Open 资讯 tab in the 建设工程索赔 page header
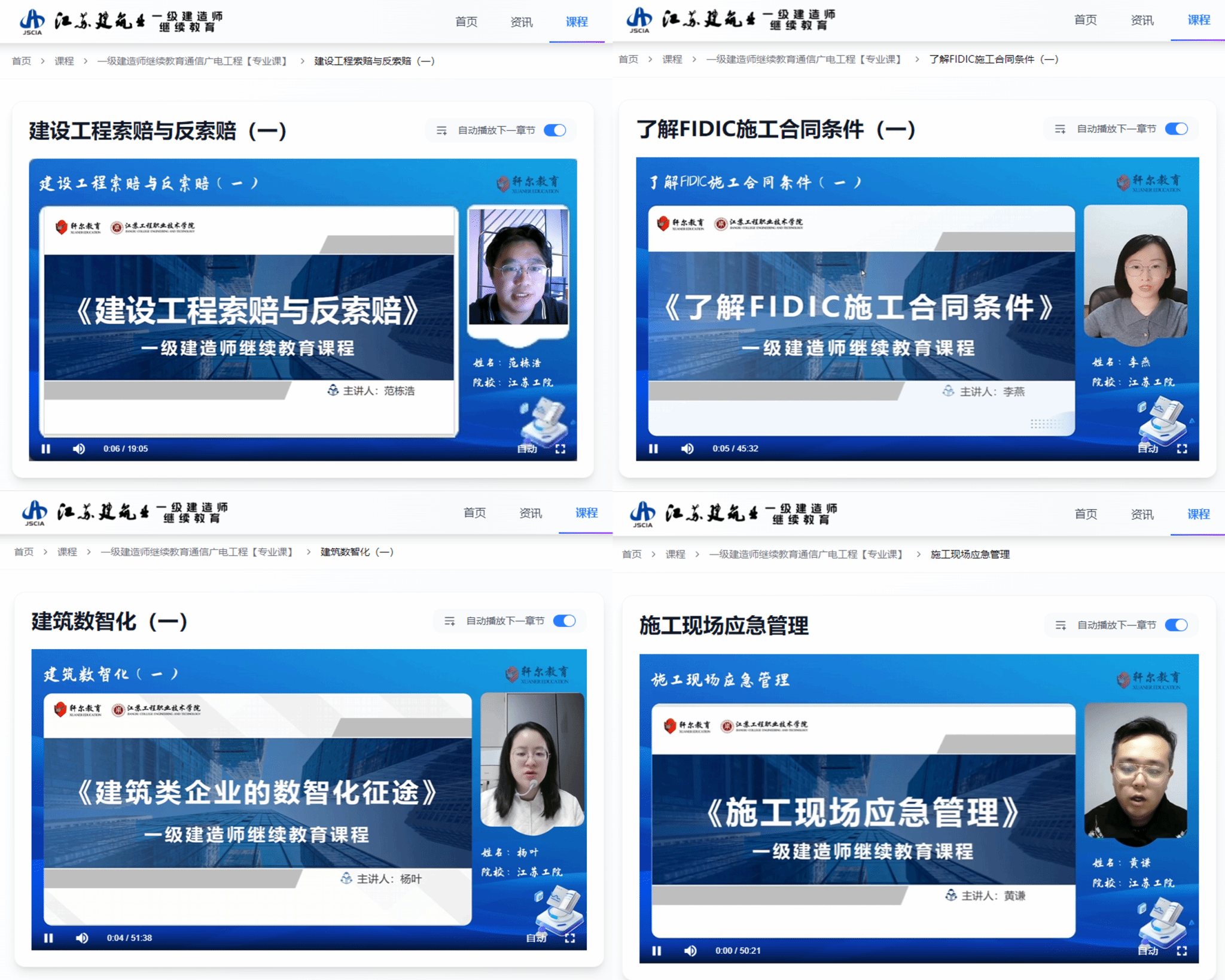 [x=521, y=22]
